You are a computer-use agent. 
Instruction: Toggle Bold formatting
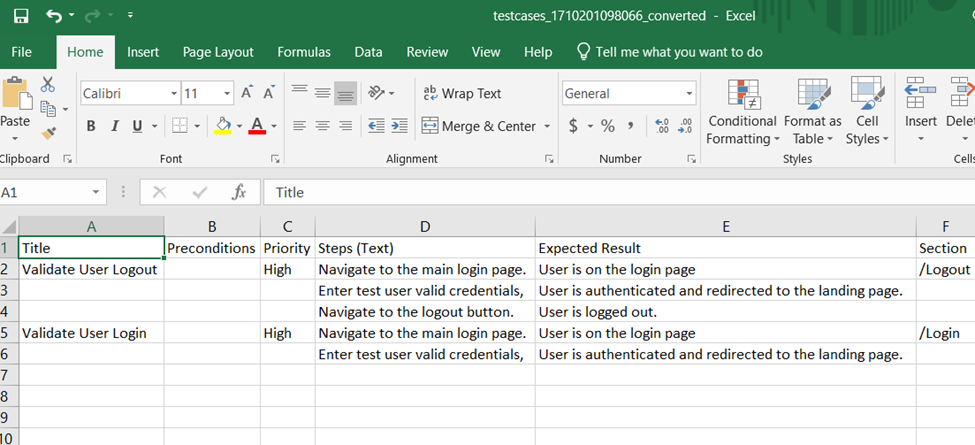pyautogui.click(x=91, y=126)
